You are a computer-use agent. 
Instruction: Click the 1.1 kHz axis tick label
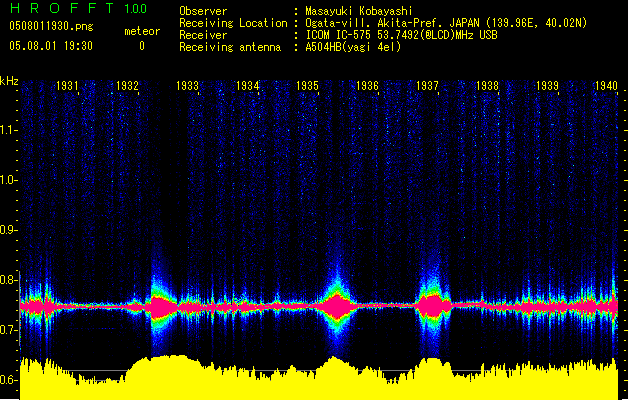[x=9, y=130]
